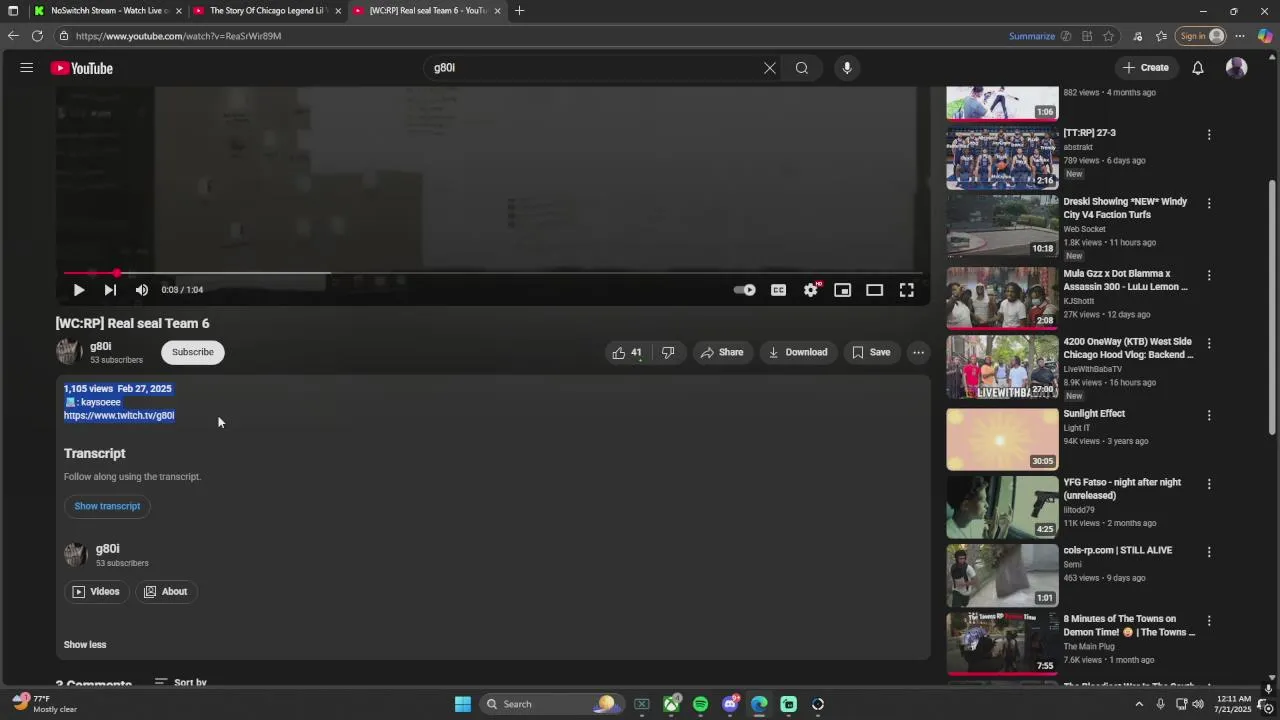Click Show transcript

(107, 506)
